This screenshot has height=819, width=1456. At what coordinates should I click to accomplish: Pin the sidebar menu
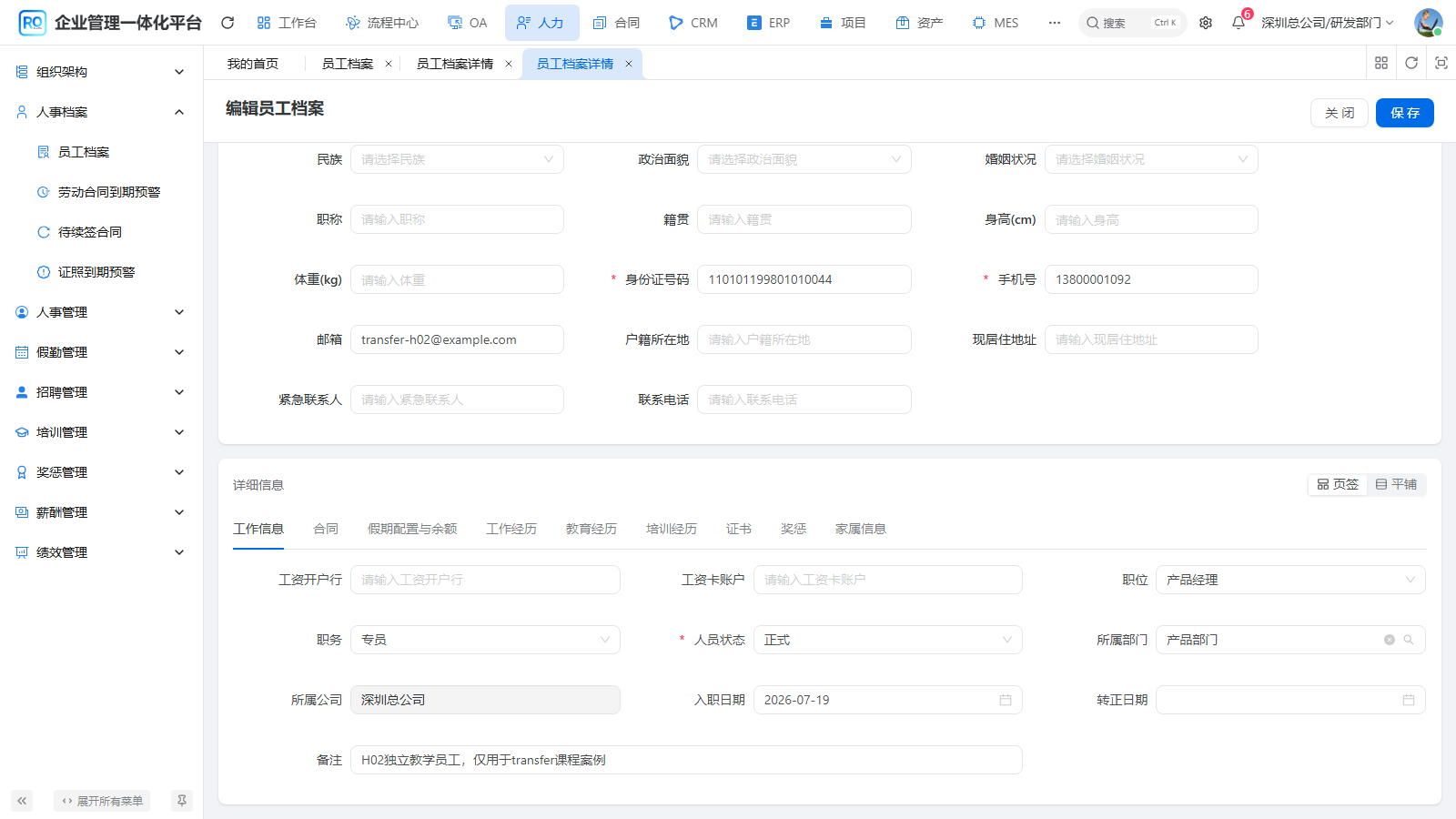pyautogui.click(x=182, y=801)
